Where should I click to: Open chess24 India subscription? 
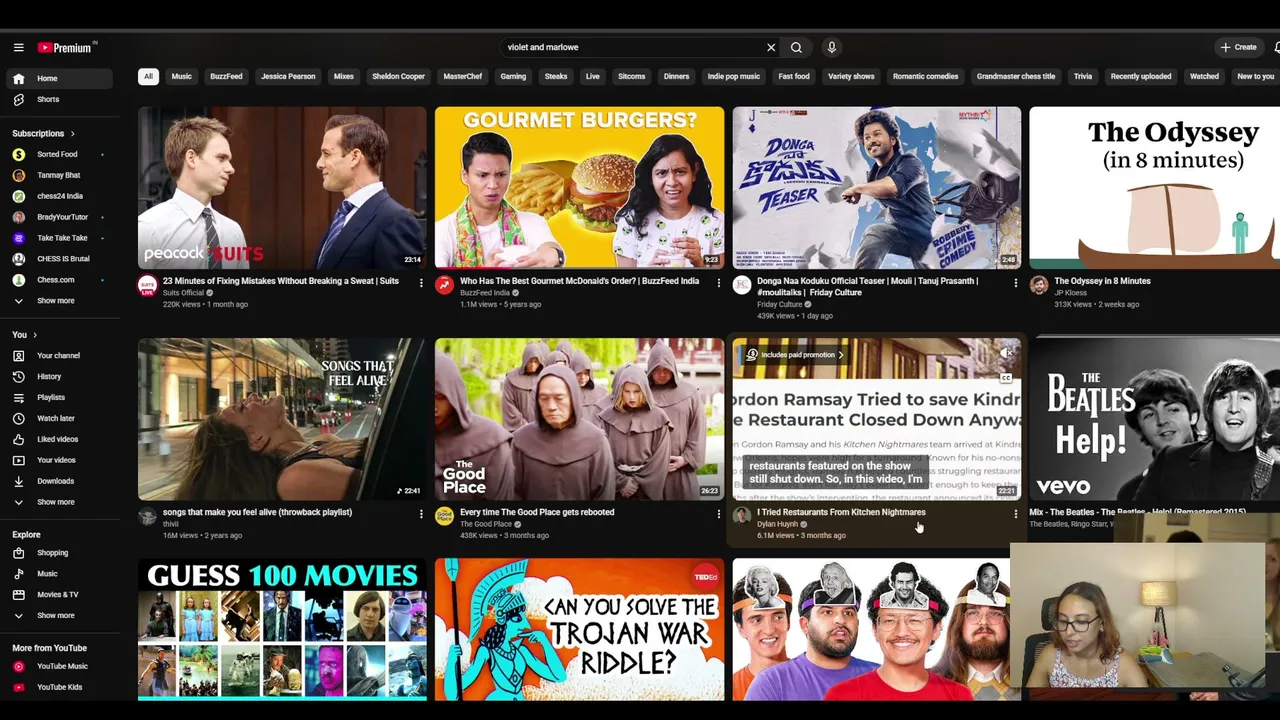[60, 196]
